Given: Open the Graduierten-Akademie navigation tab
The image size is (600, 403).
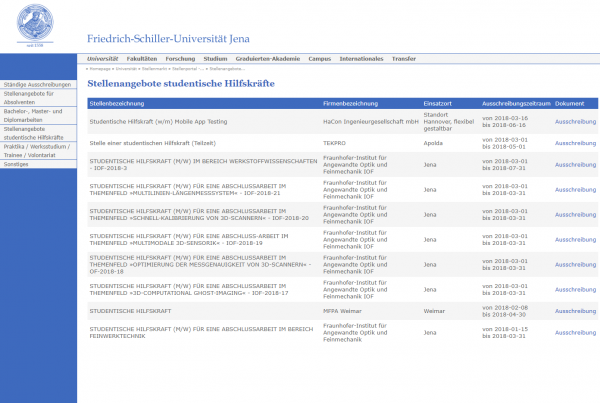Looking at the screenshot, I should tap(267, 59).
